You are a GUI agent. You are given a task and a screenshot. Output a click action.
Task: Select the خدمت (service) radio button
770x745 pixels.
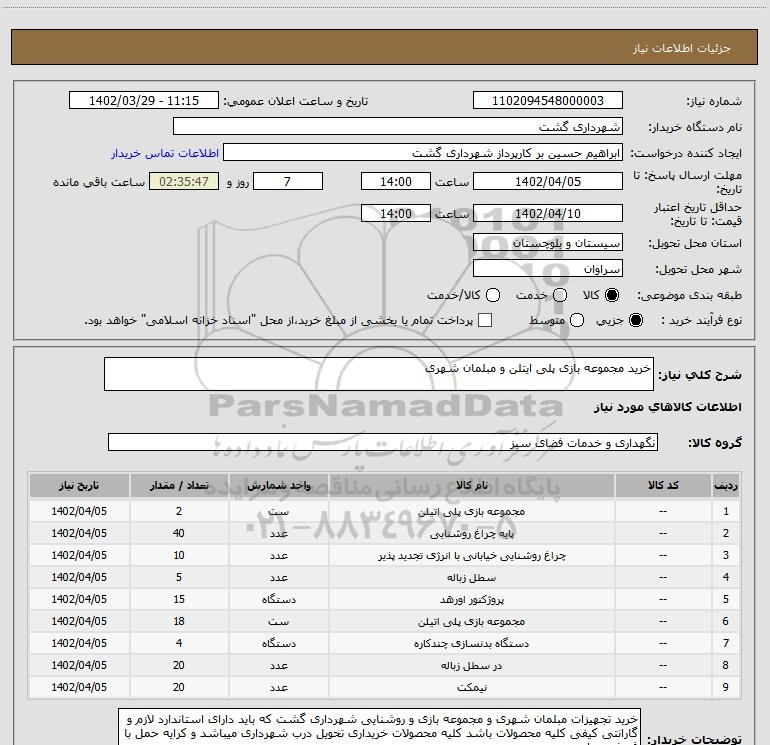tap(560, 295)
